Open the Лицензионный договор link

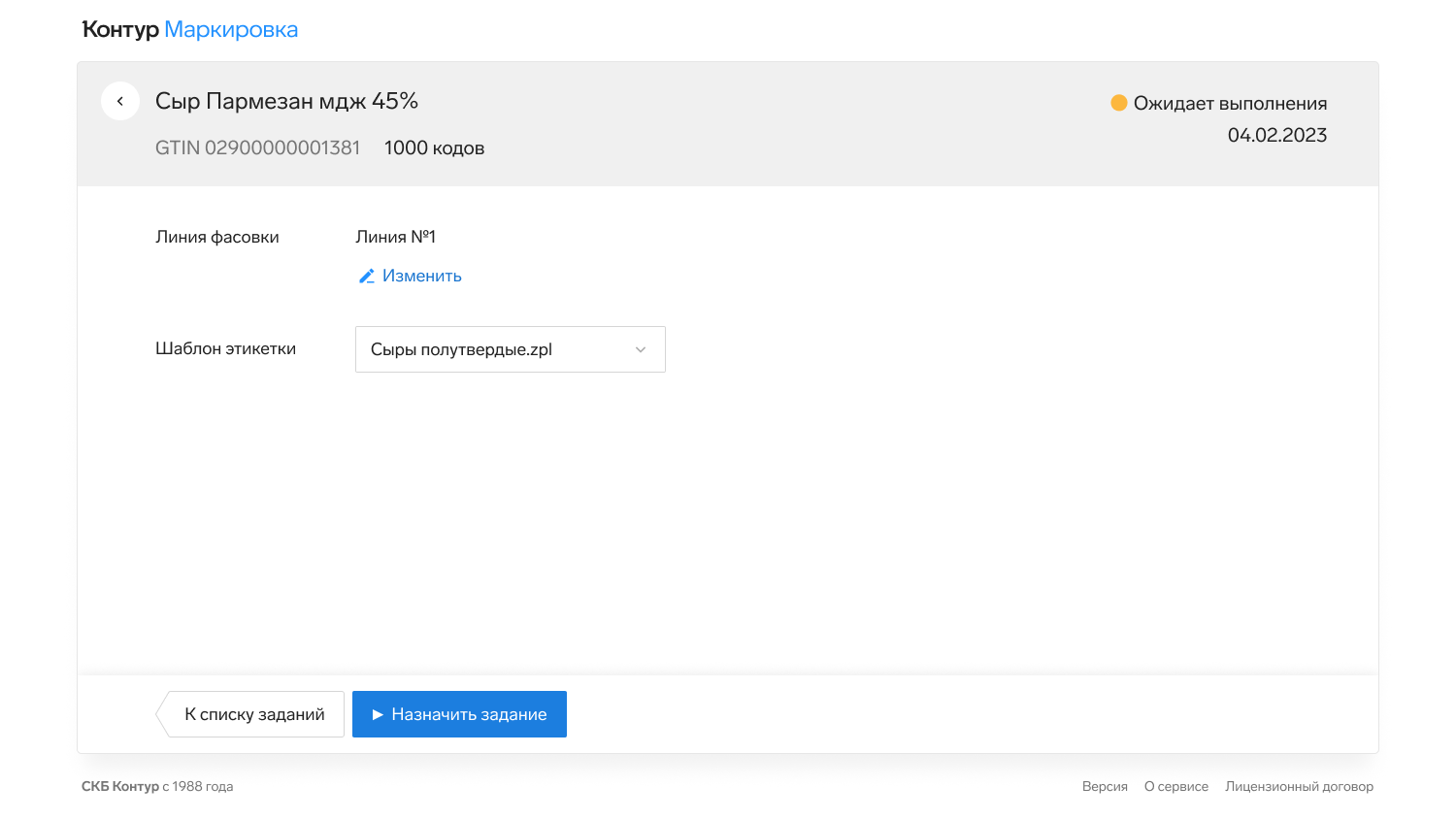coord(1300,787)
